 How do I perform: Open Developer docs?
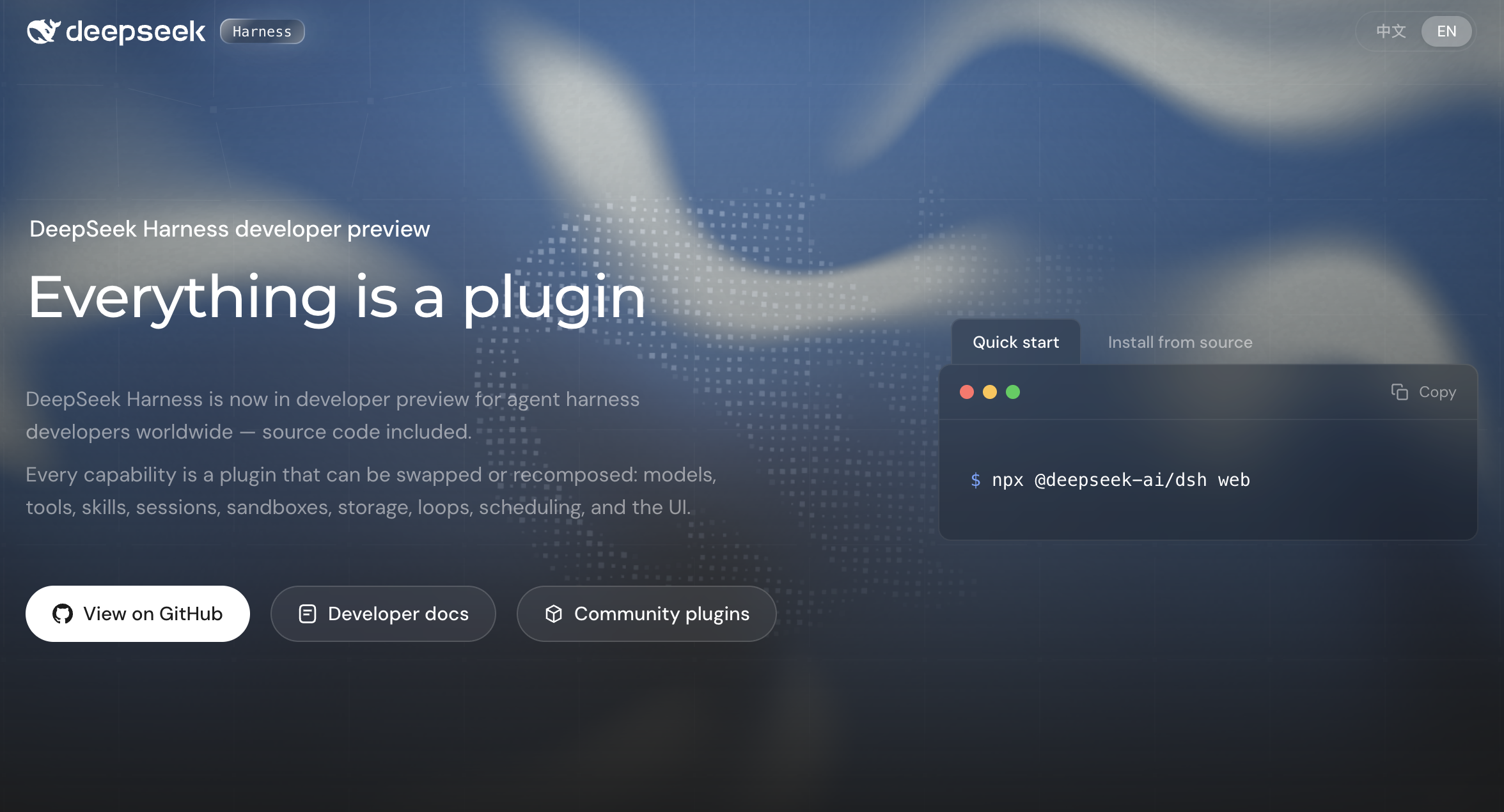pos(383,614)
